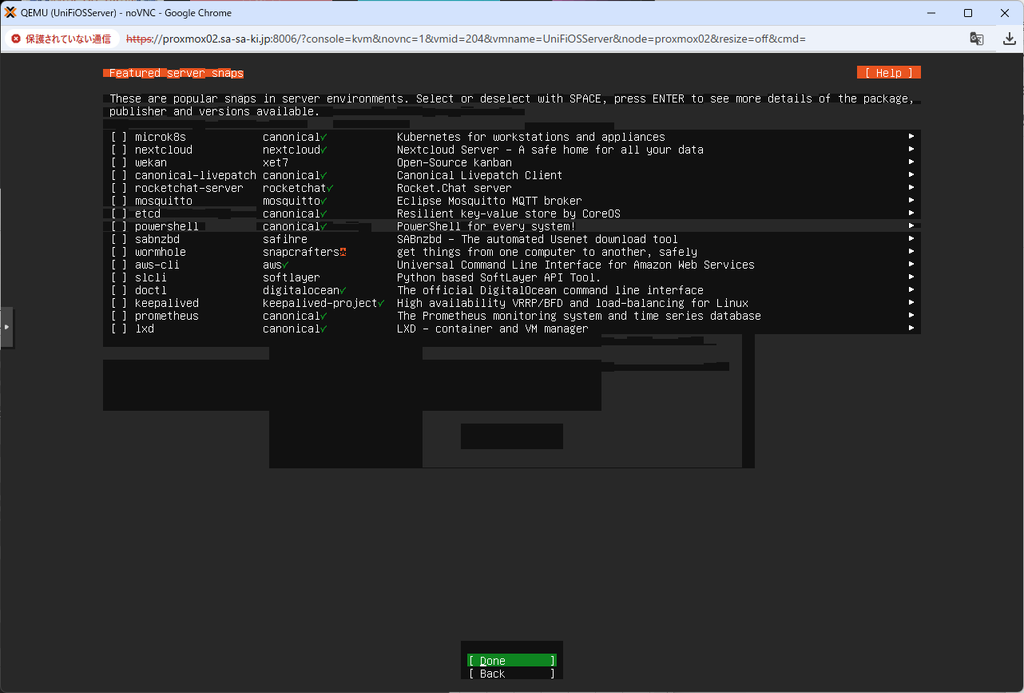Click 'Resilient key-value store by CoreOS' text

509,214
